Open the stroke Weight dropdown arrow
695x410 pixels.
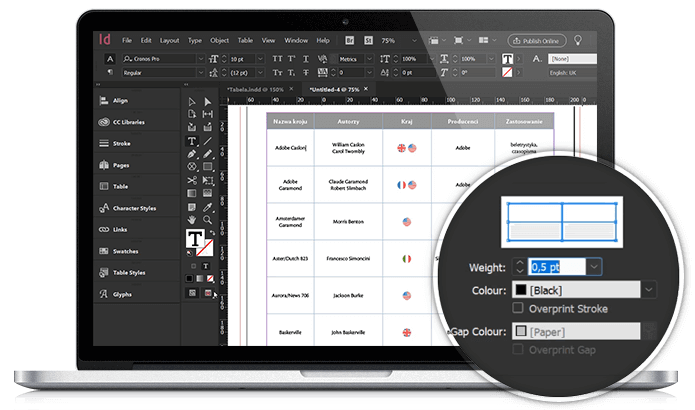[x=594, y=266]
